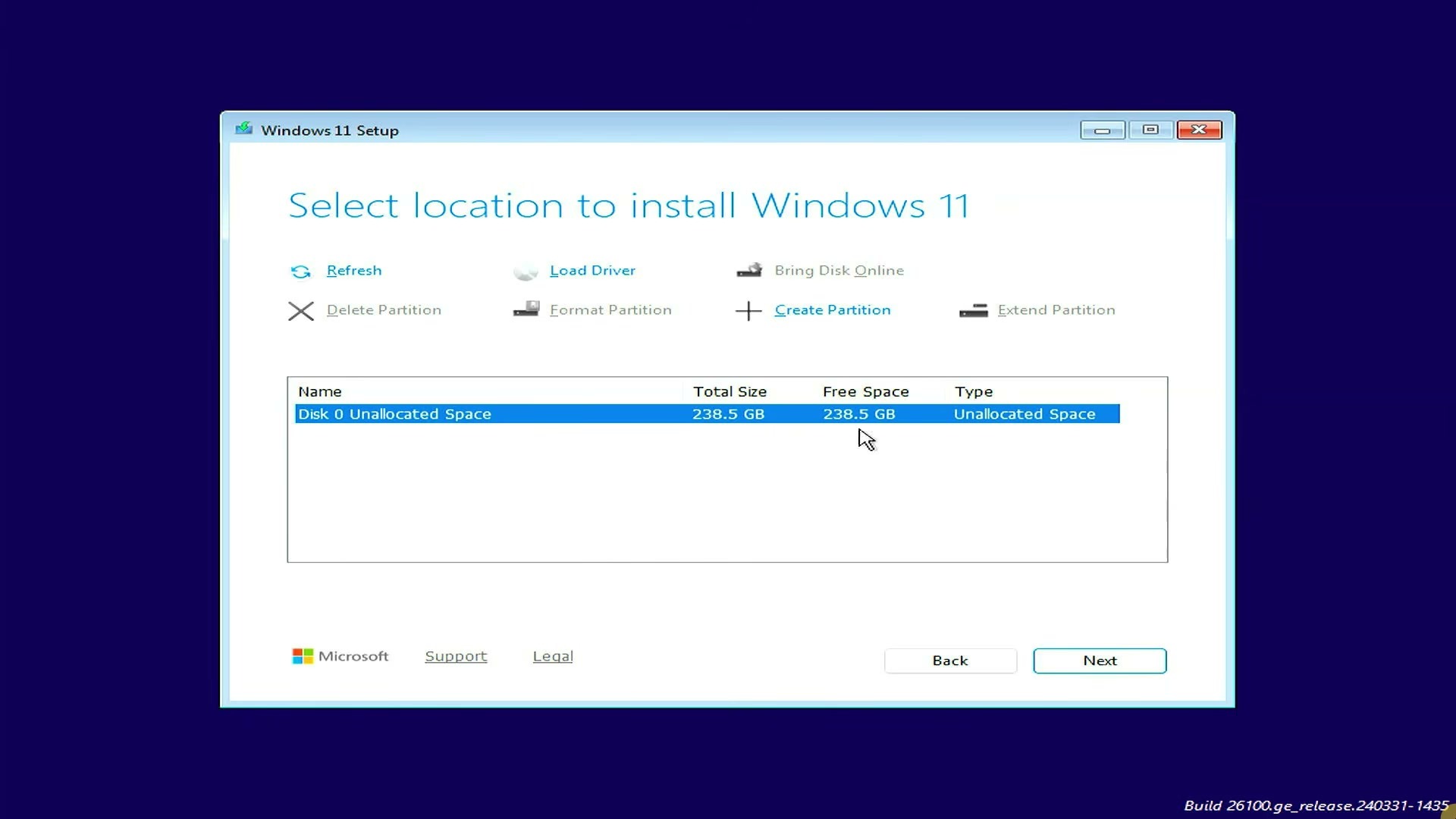Click the Windows Setup title bar icon
Screen dimensions: 1456x819
243,129
